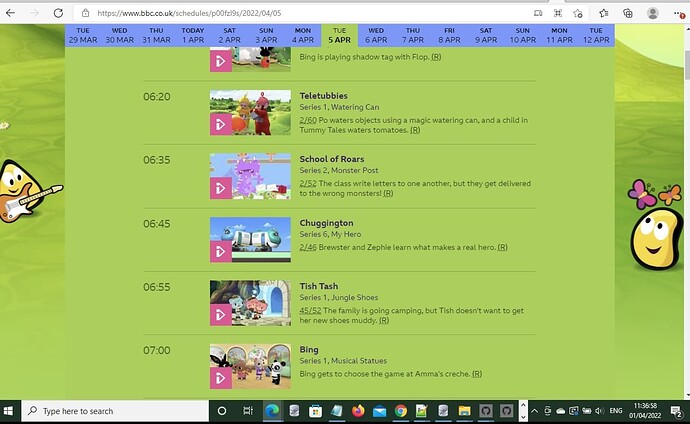Click the browser address bar URL

click(x=189, y=13)
